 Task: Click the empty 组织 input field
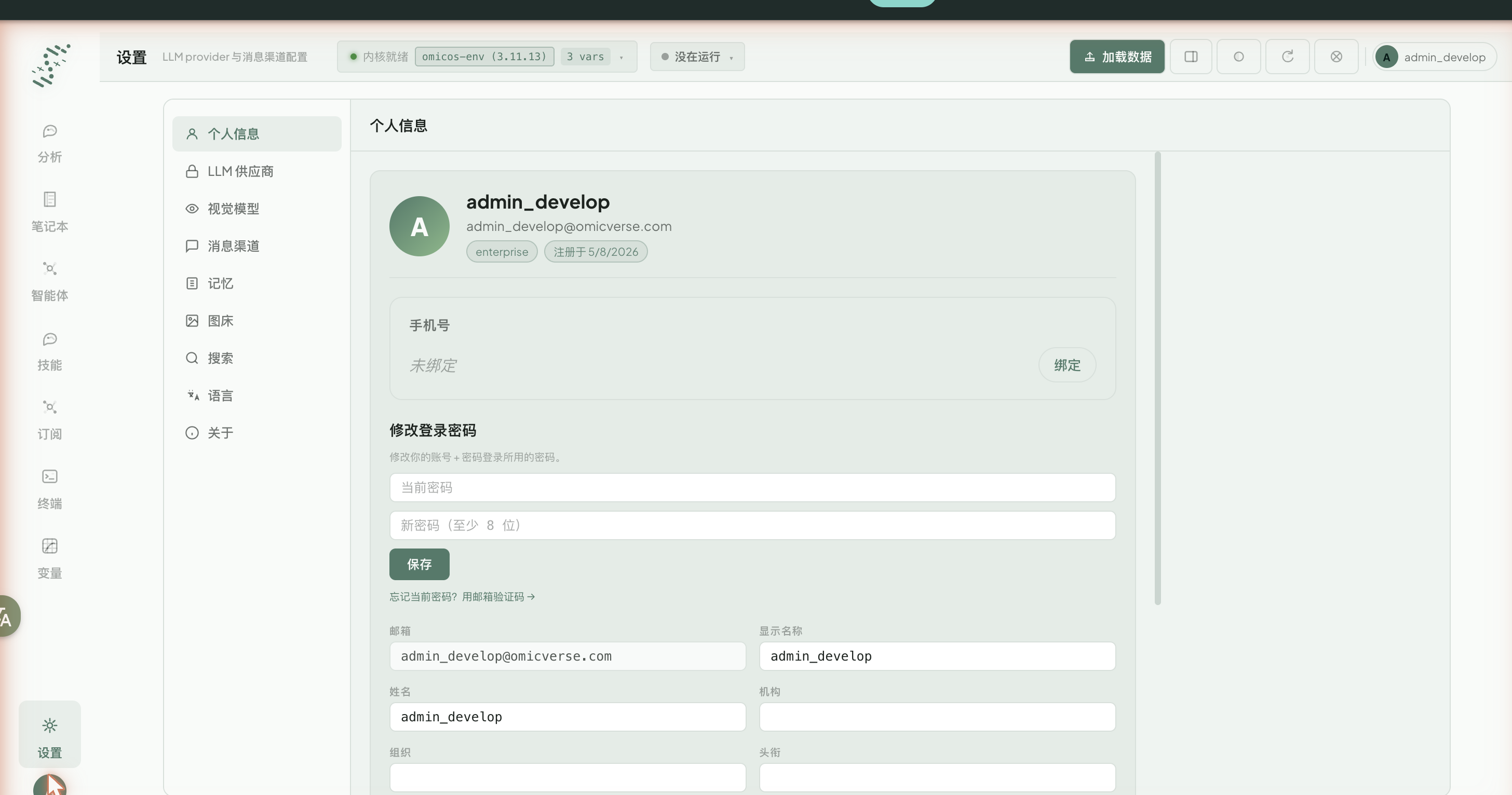568,777
